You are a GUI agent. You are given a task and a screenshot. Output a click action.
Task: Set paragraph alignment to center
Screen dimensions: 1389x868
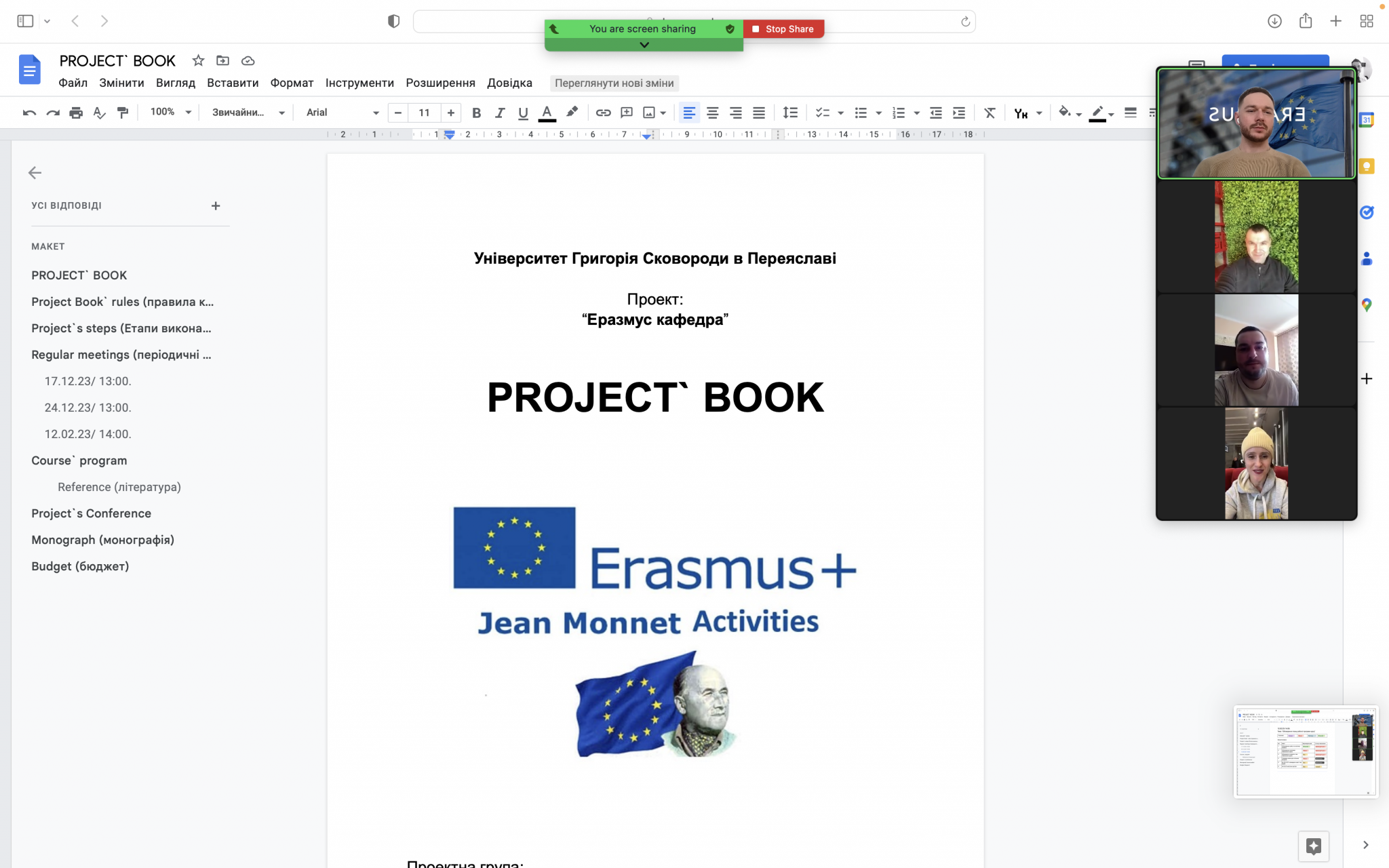point(712,113)
